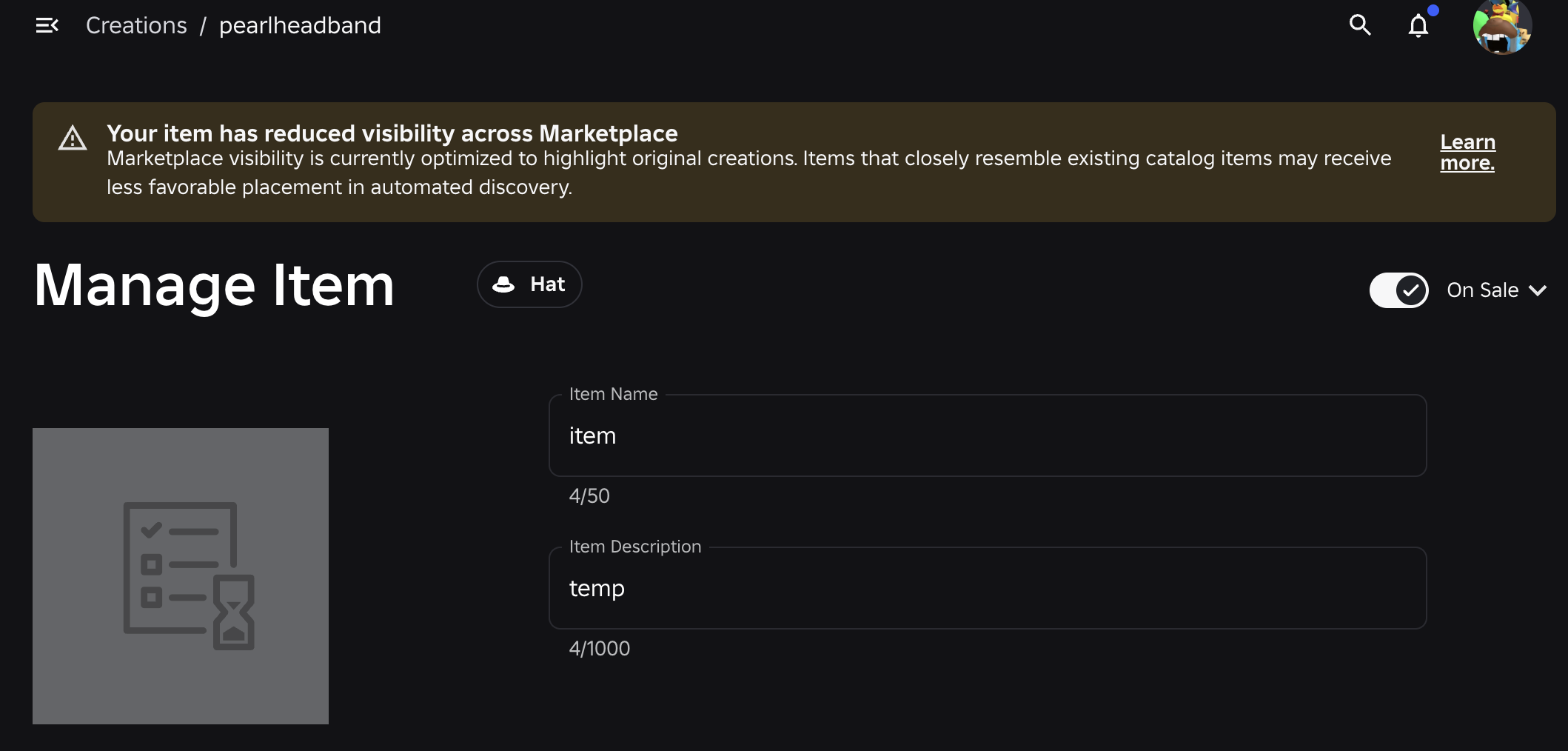This screenshot has width=1568, height=751.
Task: Expand the On Sale dropdown chevron
Action: 1538,290
